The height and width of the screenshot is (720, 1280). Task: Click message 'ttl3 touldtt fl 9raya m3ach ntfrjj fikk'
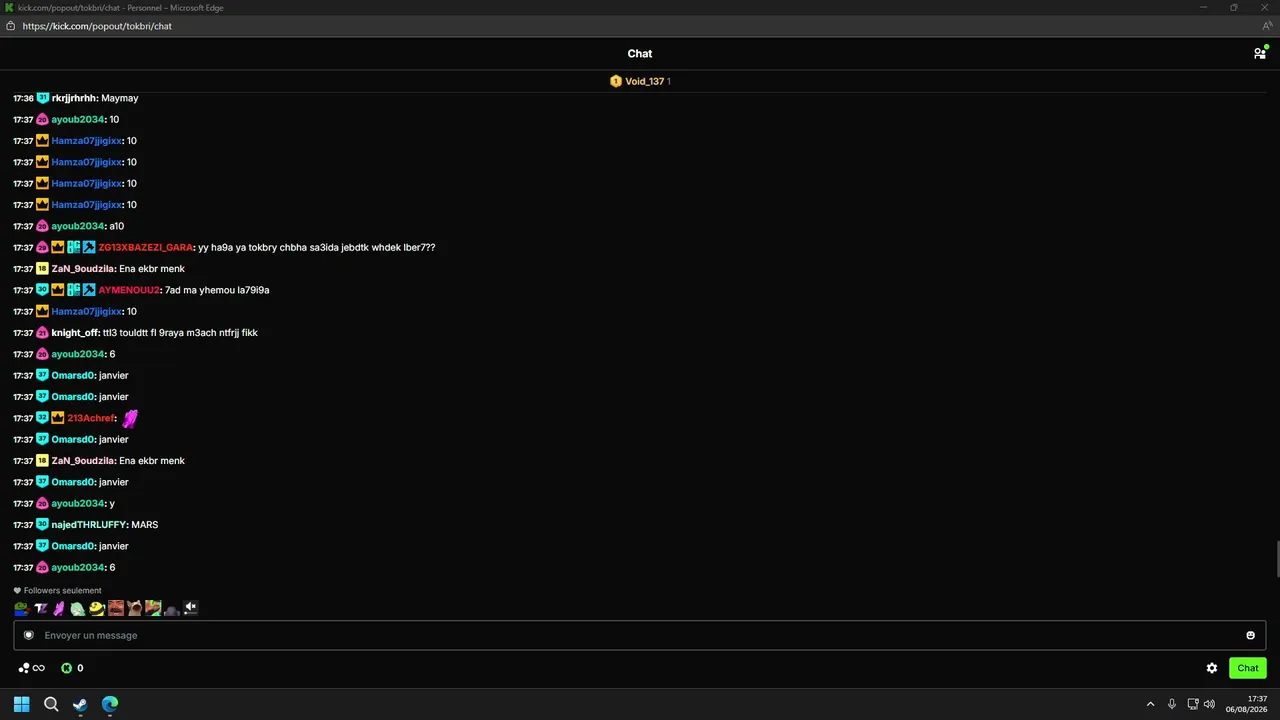(x=180, y=333)
